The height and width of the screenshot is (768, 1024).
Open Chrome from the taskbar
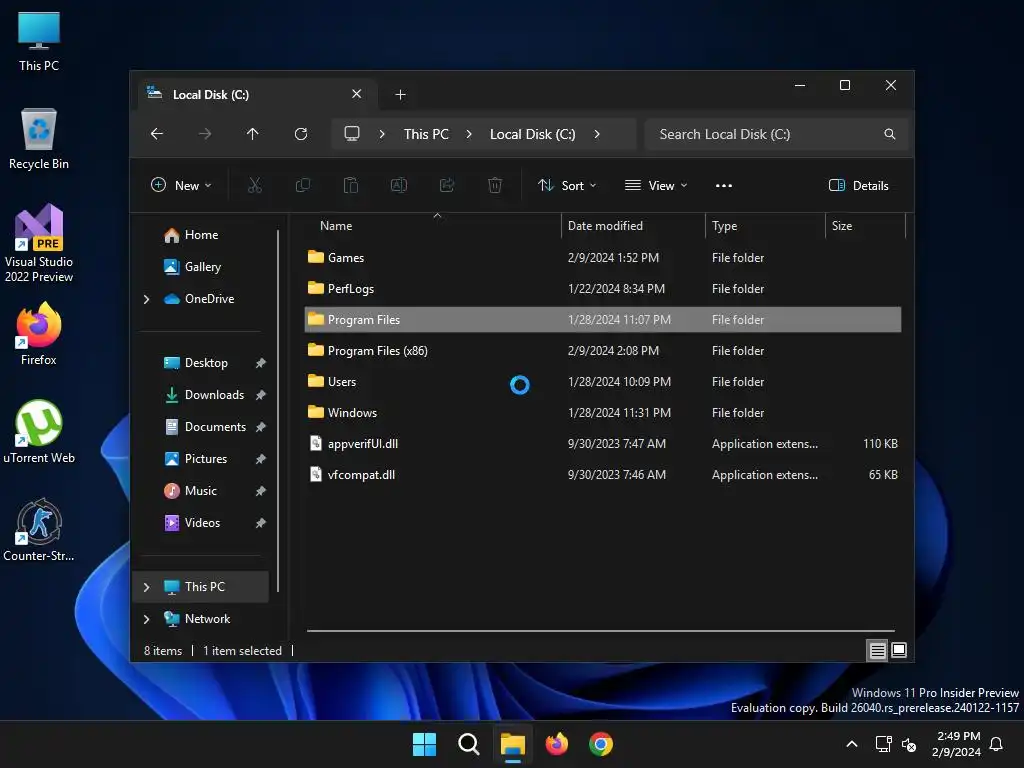[x=601, y=744]
